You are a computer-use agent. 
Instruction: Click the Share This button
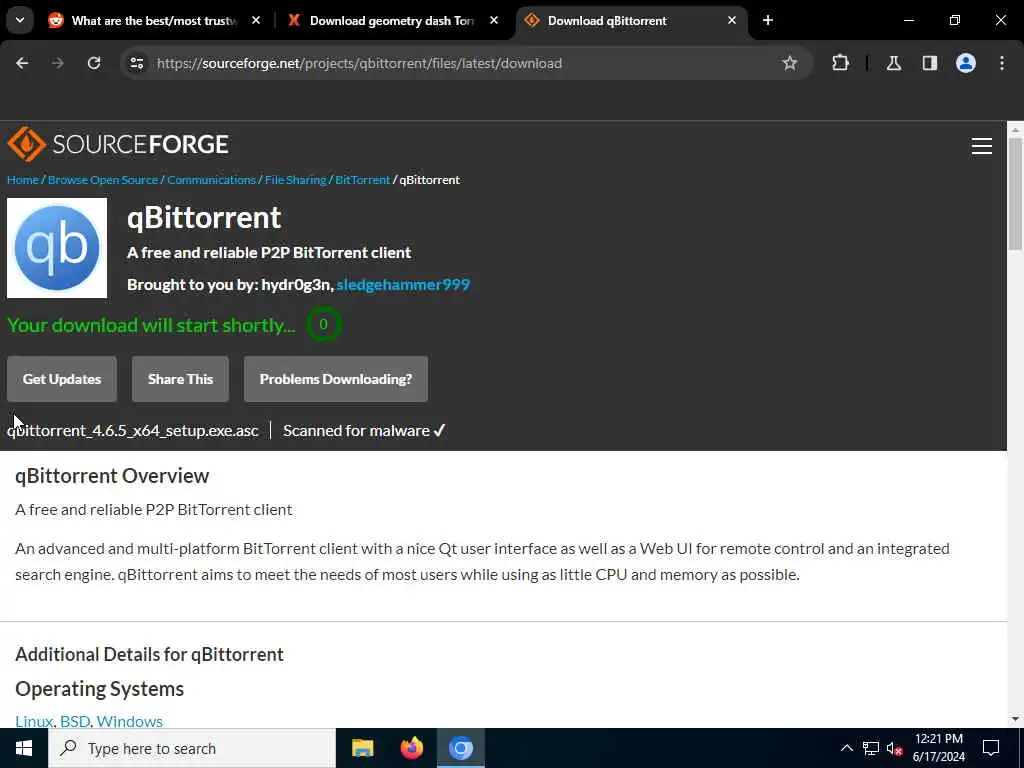(x=180, y=379)
